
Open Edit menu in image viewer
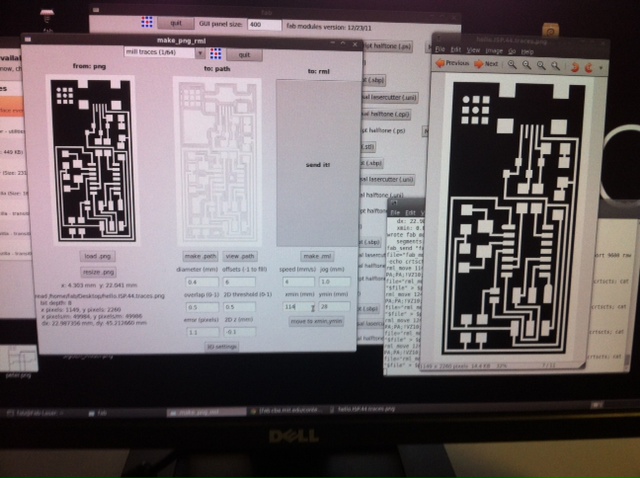(456, 49)
